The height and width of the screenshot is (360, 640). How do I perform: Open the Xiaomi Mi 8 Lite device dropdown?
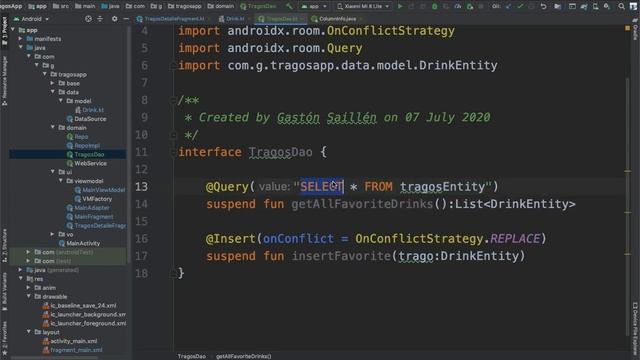point(363,6)
